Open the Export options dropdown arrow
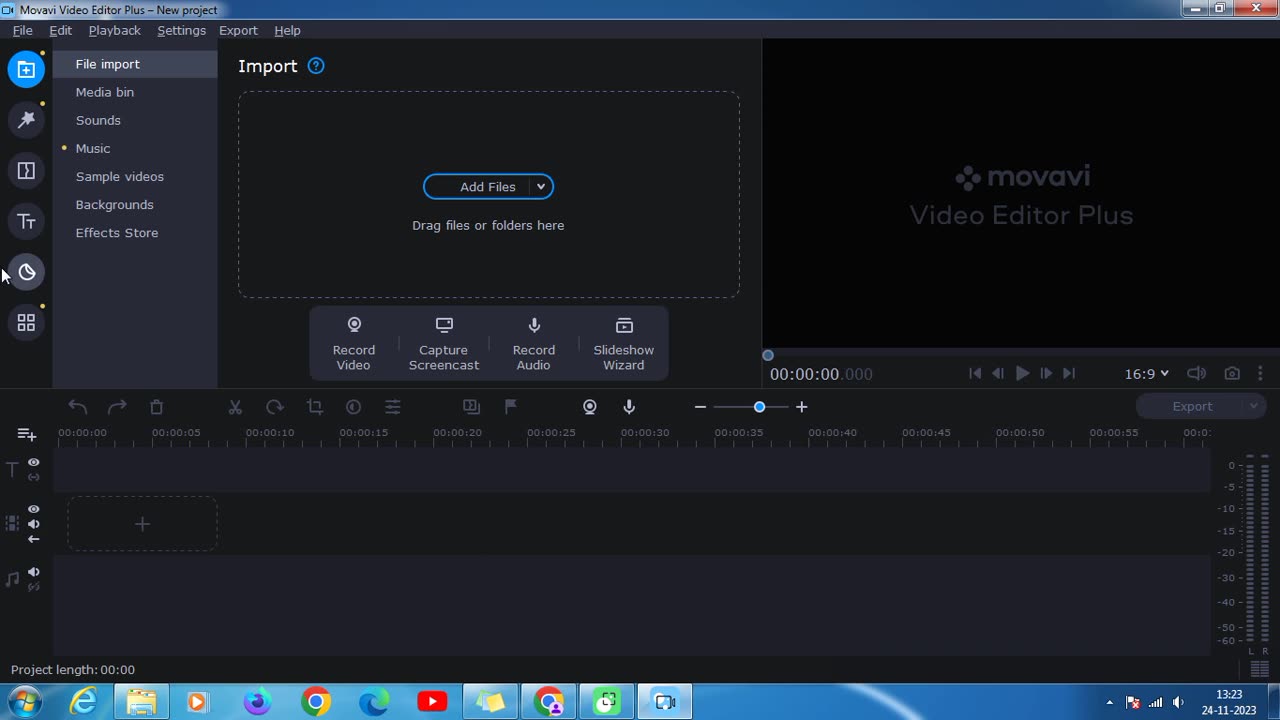This screenshot has width=1280, height=720. click(1253, 406)
